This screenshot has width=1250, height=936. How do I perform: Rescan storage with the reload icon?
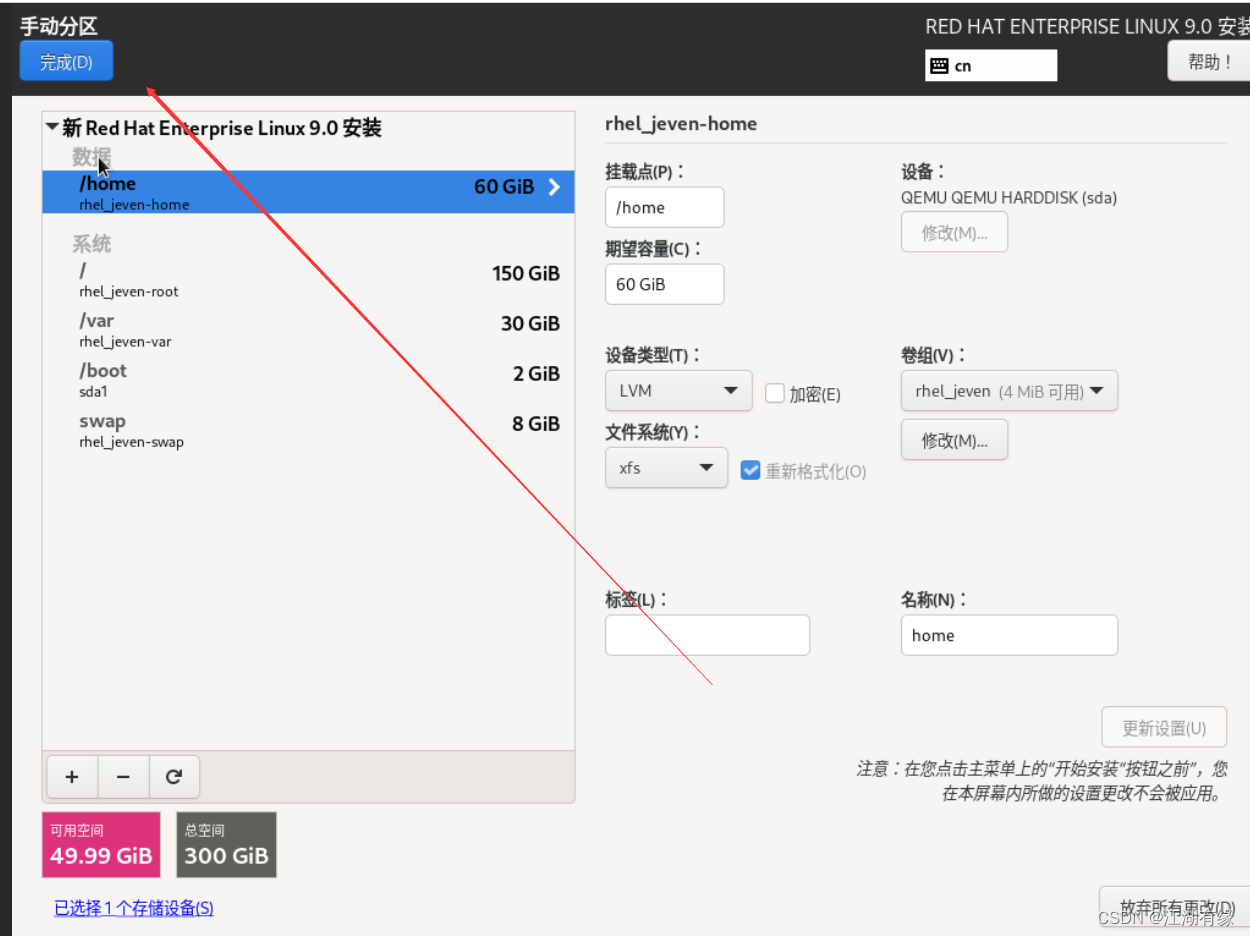[x=175, y=777]
